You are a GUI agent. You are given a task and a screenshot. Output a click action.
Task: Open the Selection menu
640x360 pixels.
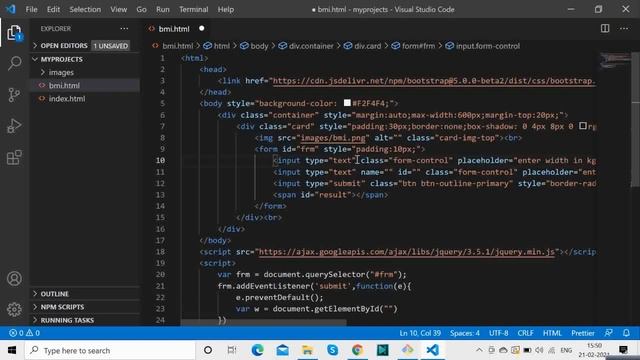85,9
